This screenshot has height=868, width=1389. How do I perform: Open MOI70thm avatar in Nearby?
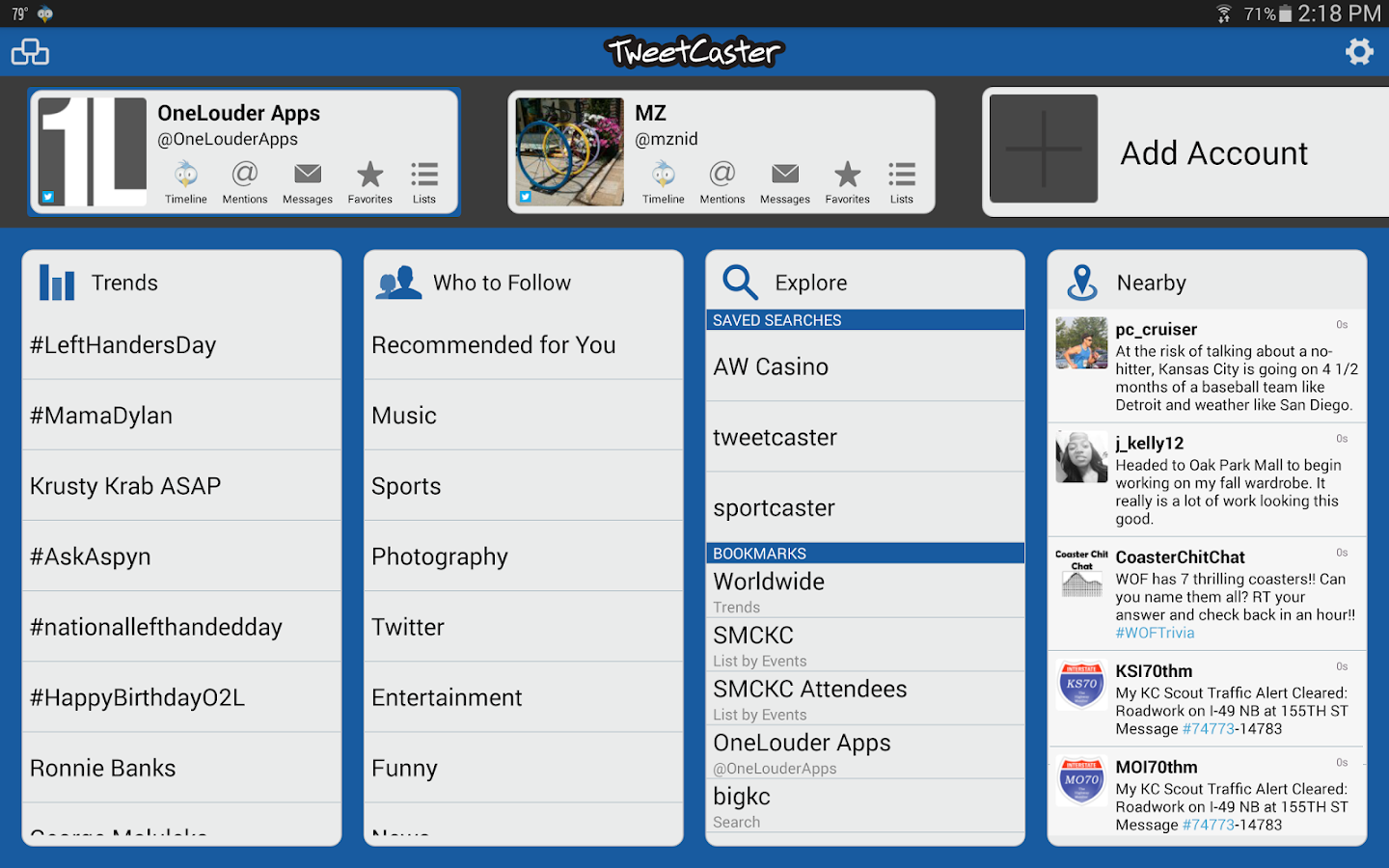1081,780
